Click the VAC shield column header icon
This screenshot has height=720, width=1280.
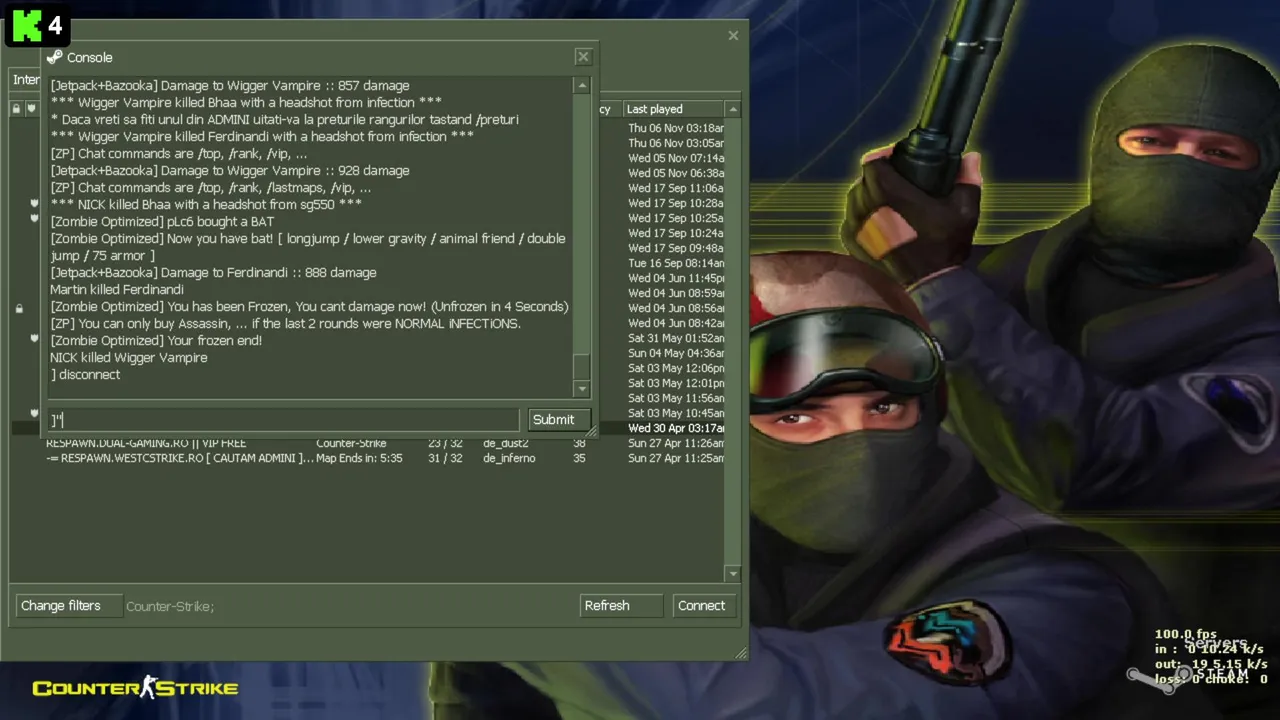pos(31,109)
